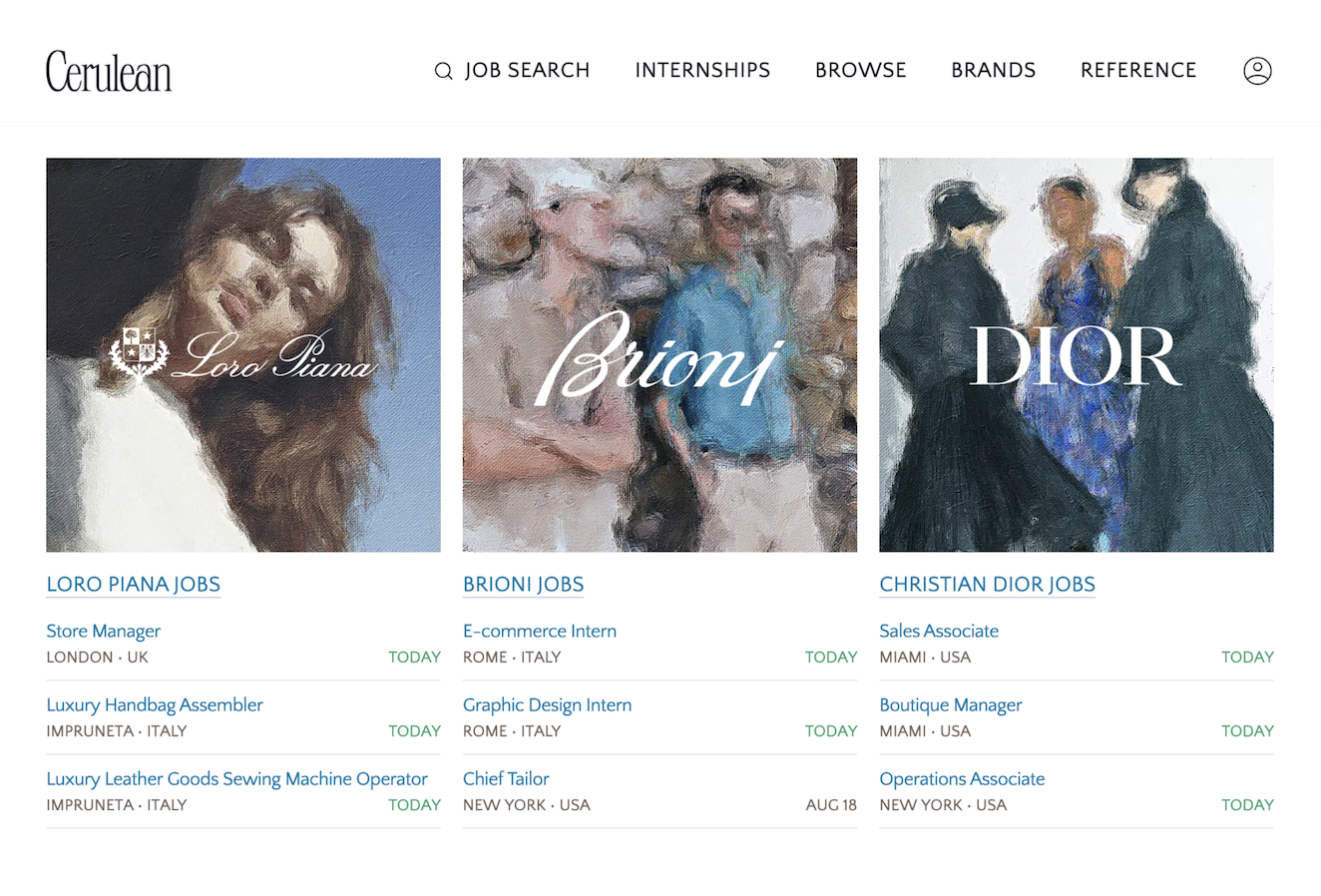1321x896 pixels.
Task: Click TODAY label on E-commerce Intern row
Action: [831, 657]
